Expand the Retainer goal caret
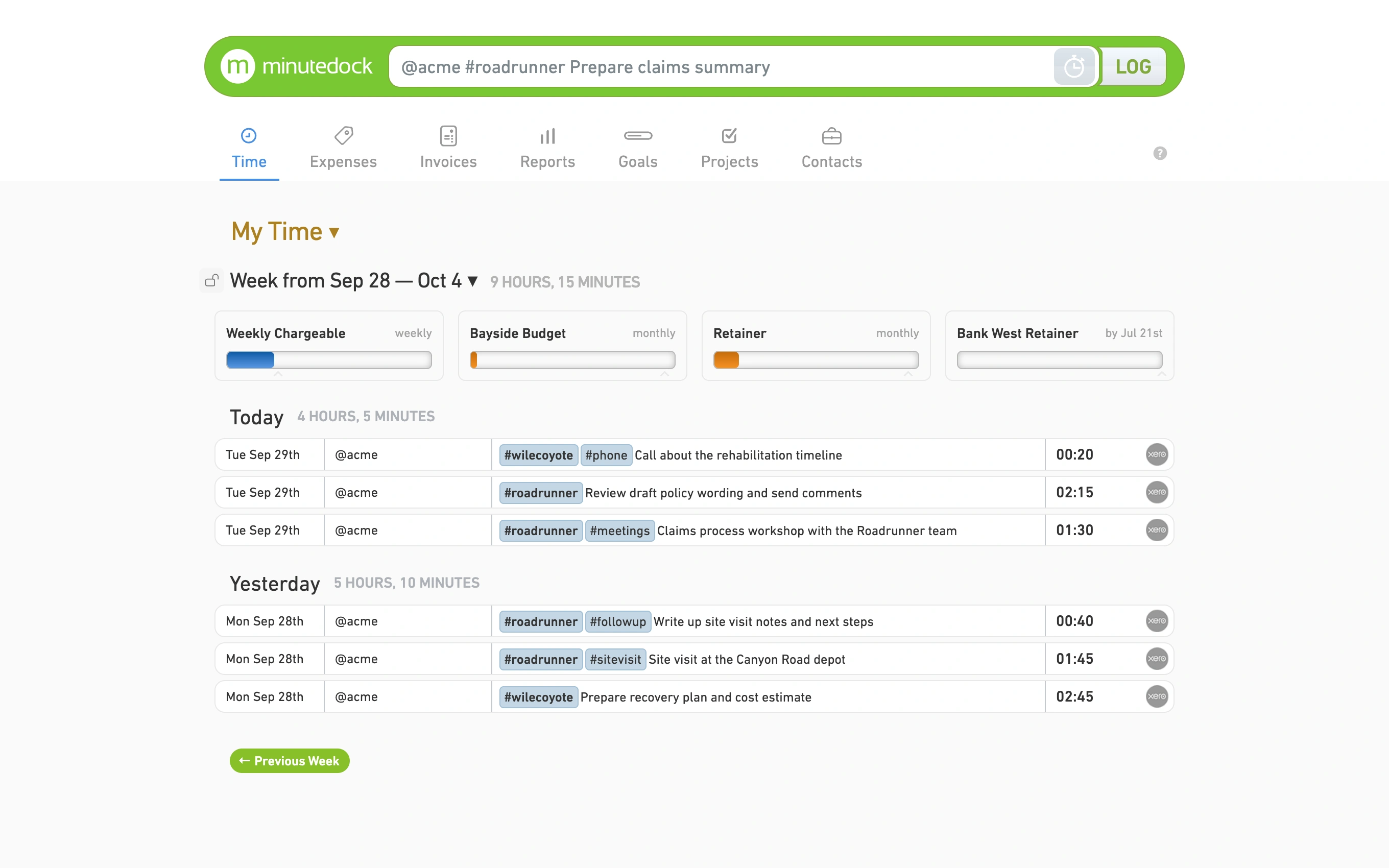1389x868 pixels. (908, 374)
